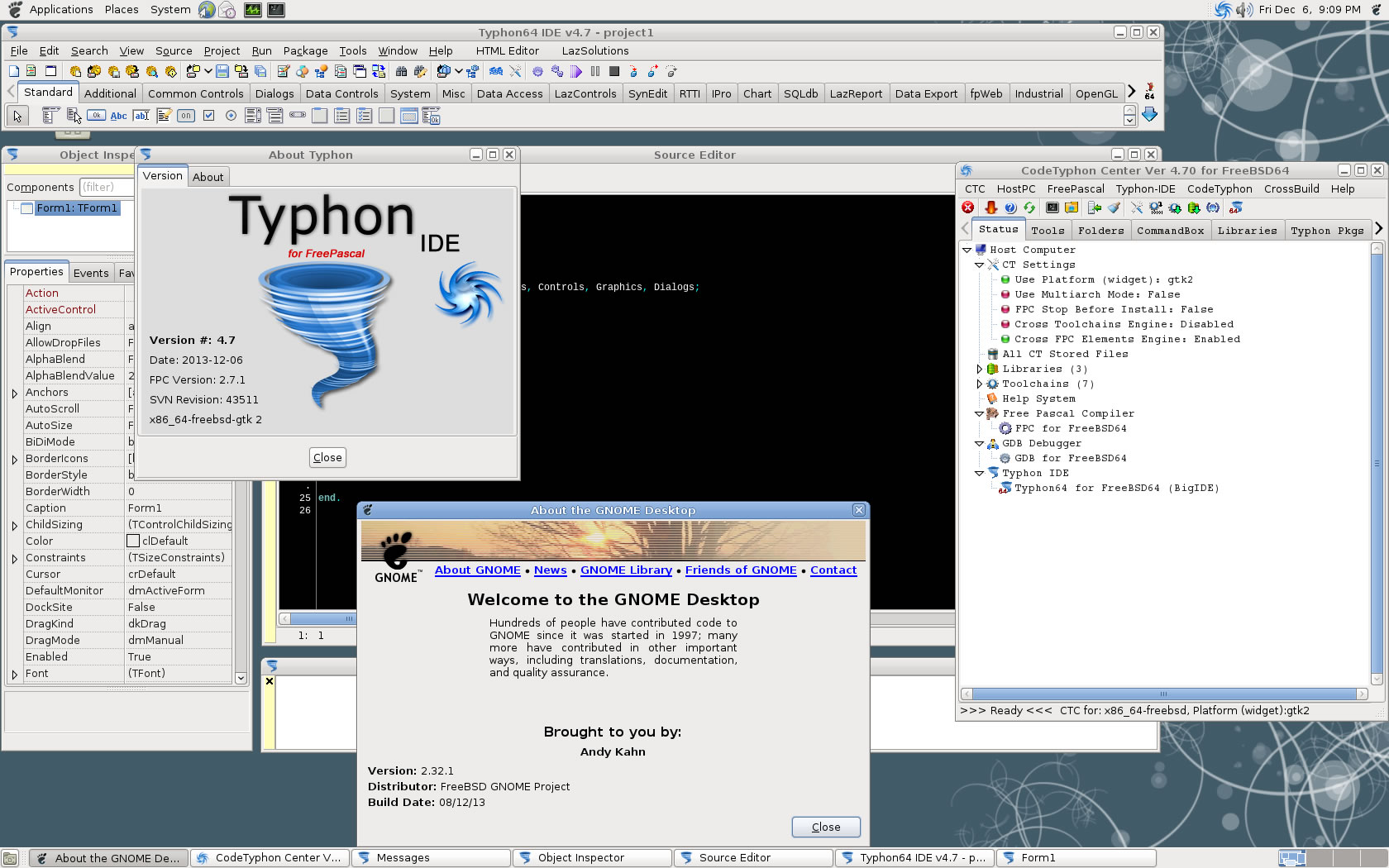Viewport: 1389px width, 868px height.
Task: Click blue help icon in CodeTyphon Center
Action: [x=1010, y=208]
